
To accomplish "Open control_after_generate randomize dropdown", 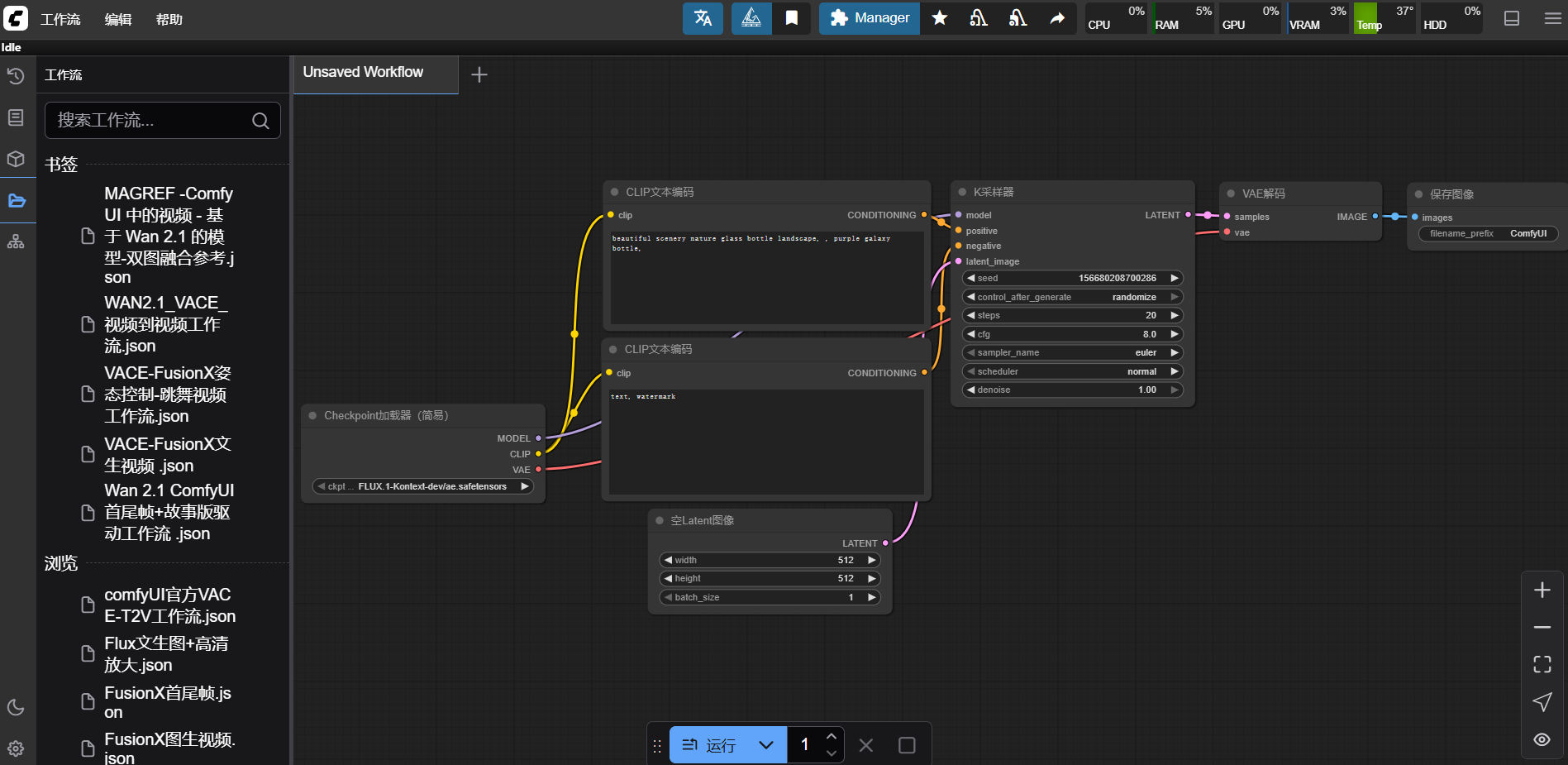I will [1073, 297].
